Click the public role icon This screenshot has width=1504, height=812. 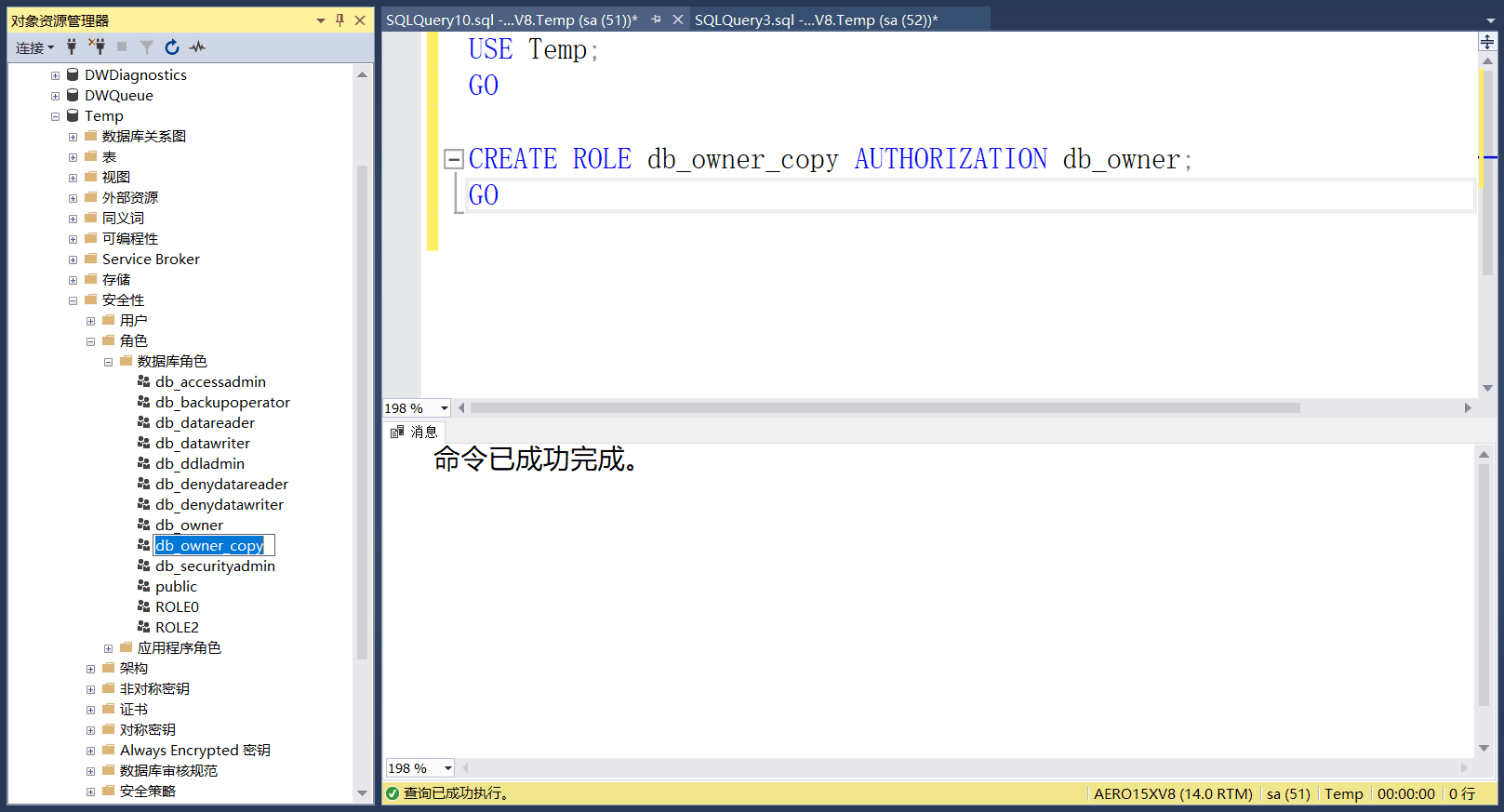click(144, 586)
